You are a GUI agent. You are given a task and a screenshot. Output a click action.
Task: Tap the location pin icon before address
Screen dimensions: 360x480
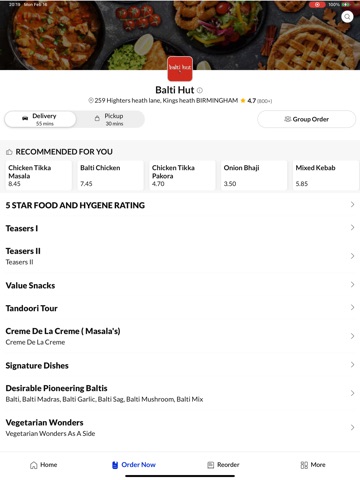pyautogui.click(x=91, y=100)
